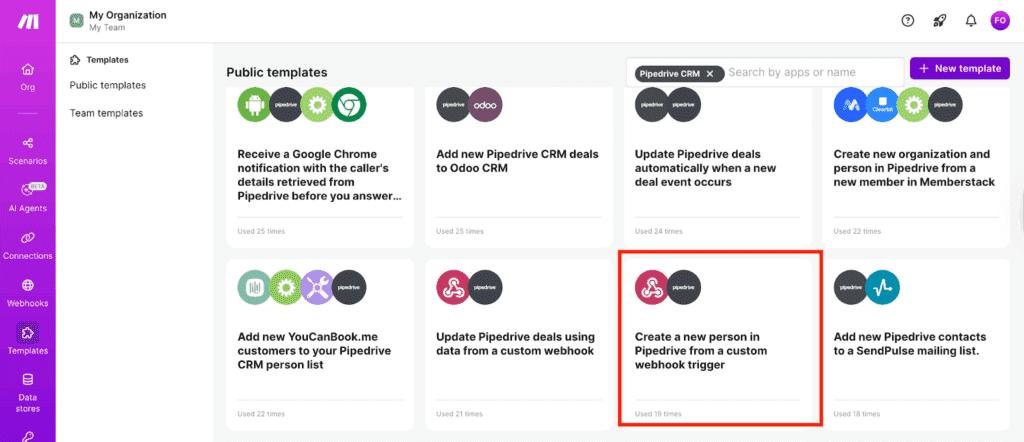Open Public templates in left panel
Image resolution: width=1024 pixels, height=442 pixels.
[108, 86]
